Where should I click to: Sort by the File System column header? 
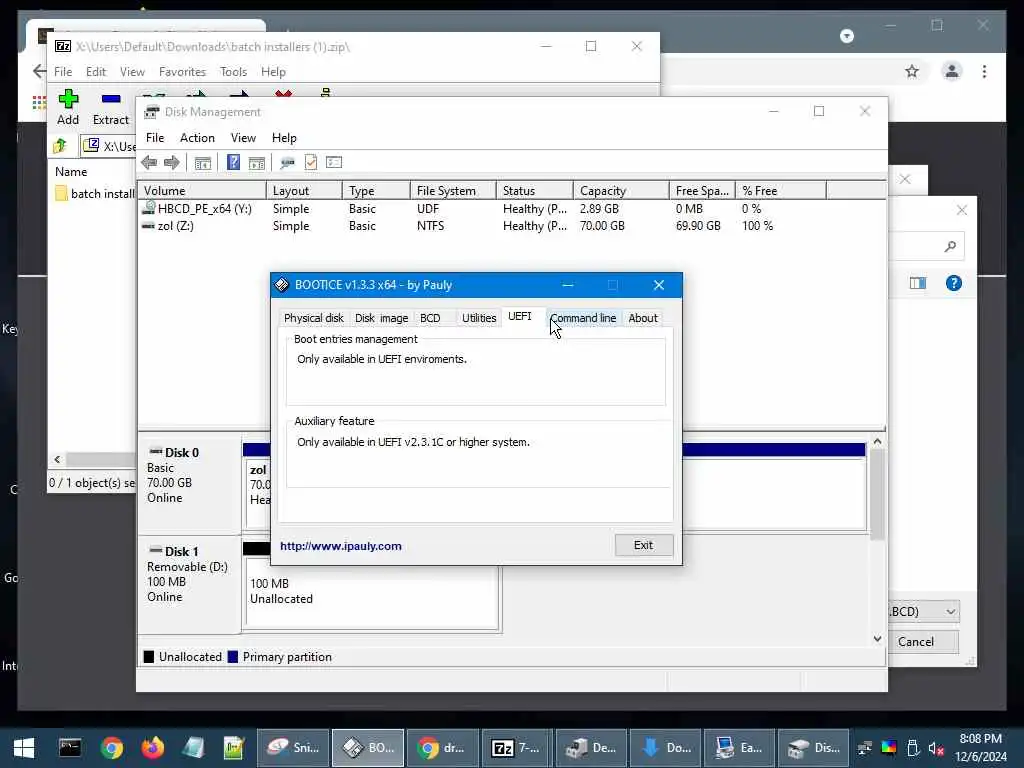click(453, 191)
